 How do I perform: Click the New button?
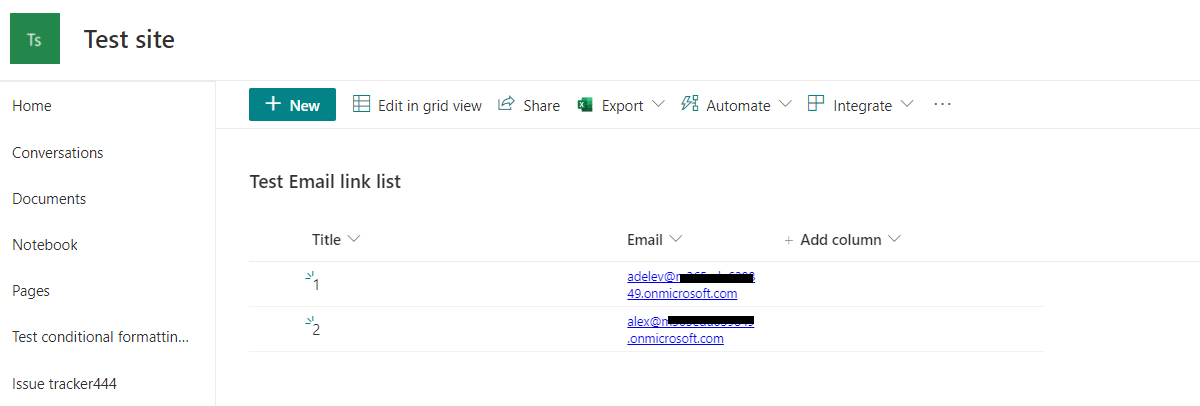pos(292,105)
